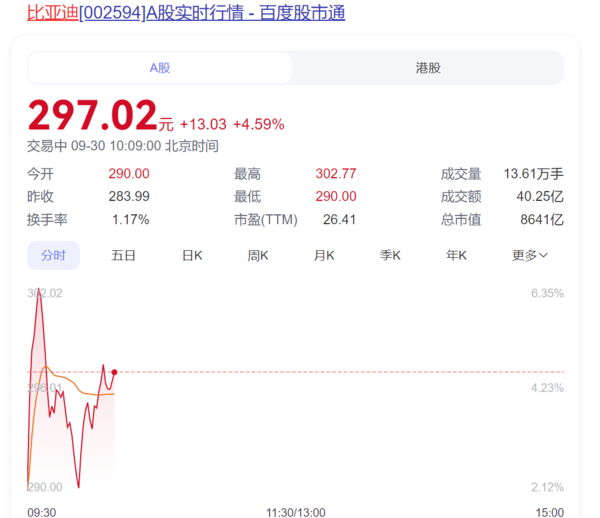Click the price change +13.03
Screen dimensions: 600x518
(x=203, y=124)
